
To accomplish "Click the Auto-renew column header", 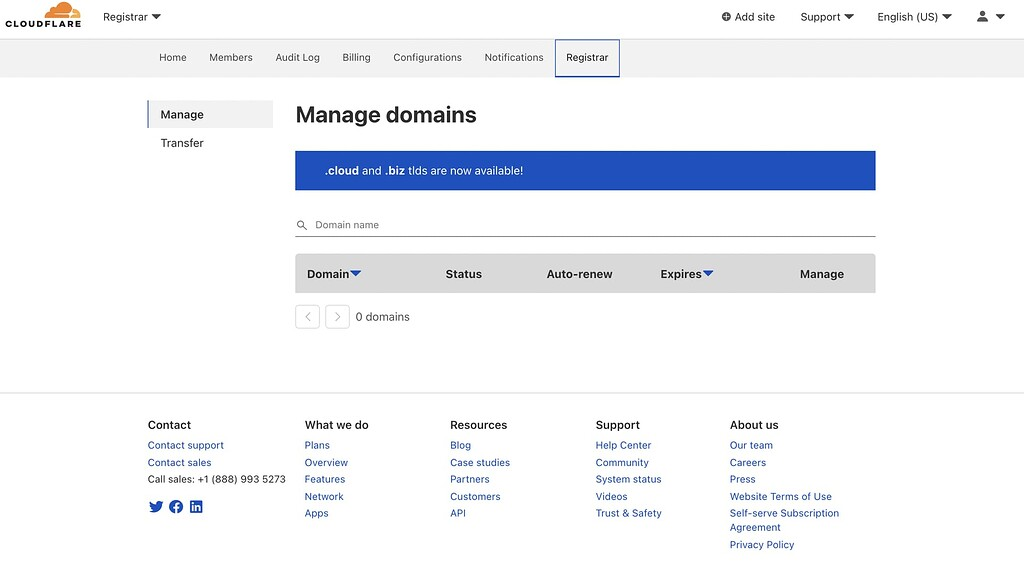I will click(x=579, y=274).
